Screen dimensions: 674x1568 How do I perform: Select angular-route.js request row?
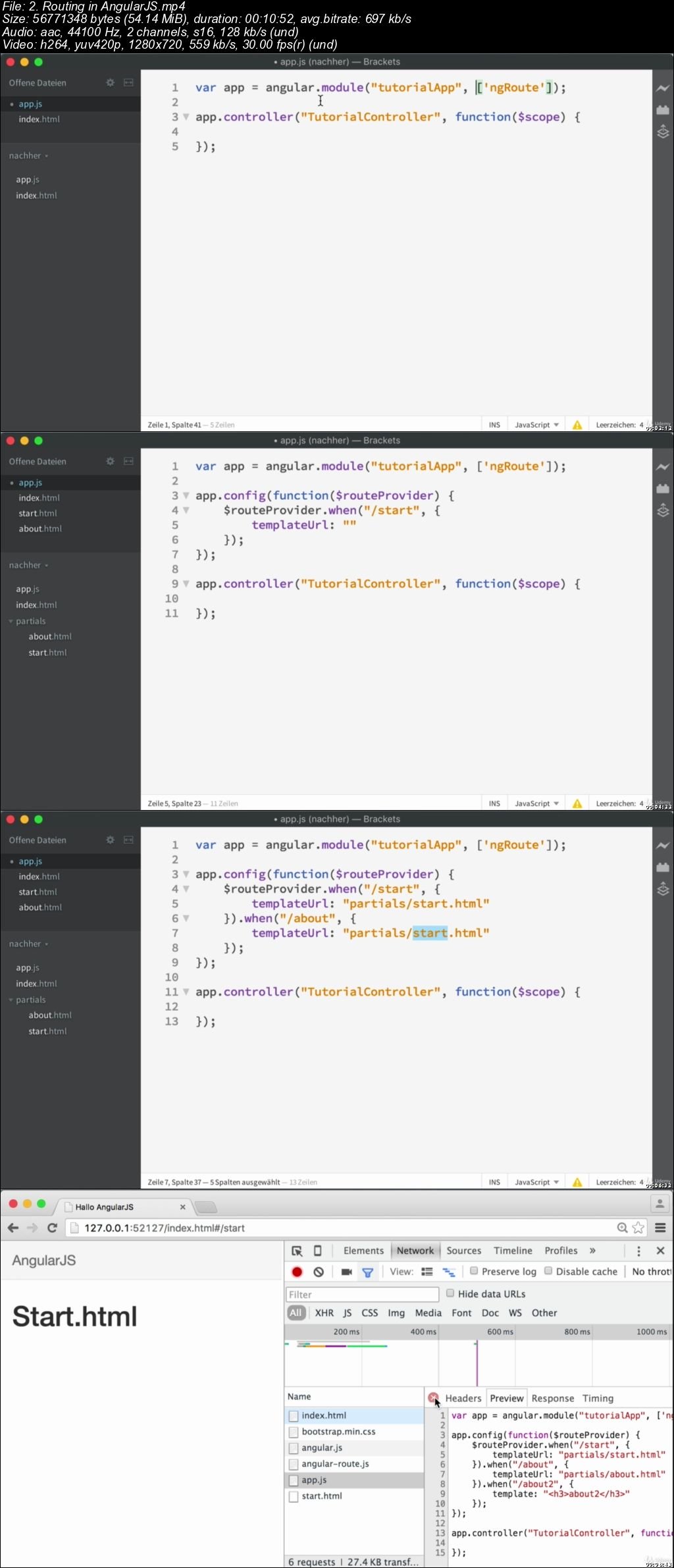(x=355, y=1465)
